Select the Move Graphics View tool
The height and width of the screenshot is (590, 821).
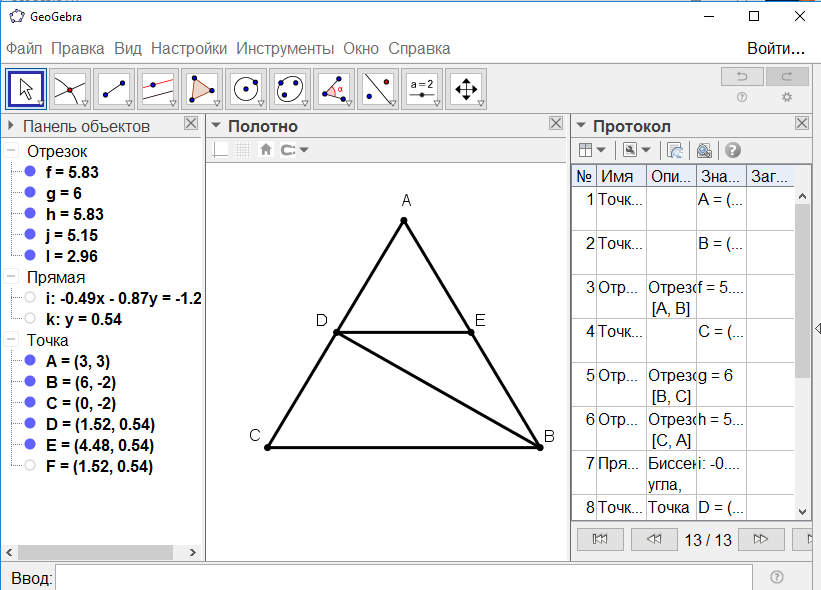point(466,89)
